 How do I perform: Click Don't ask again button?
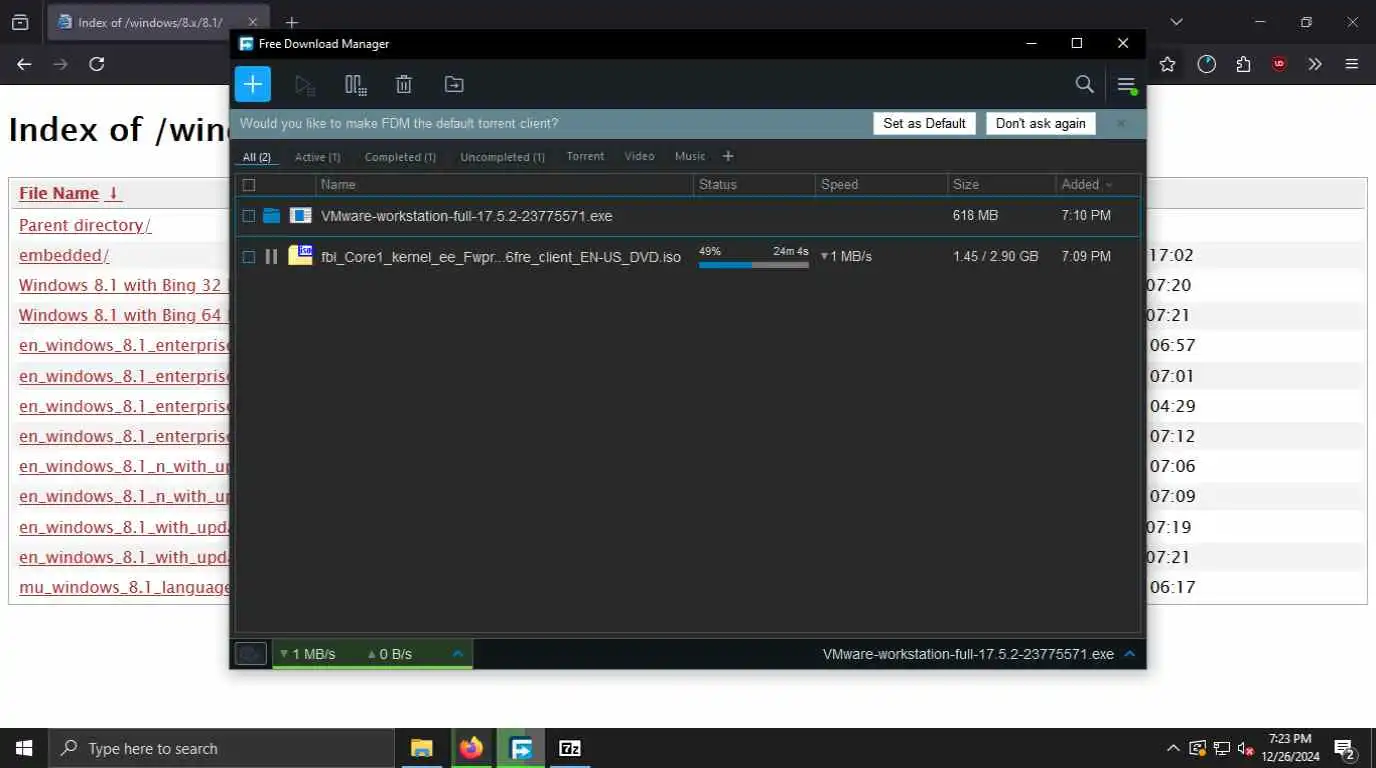[x=1040, y=123]
